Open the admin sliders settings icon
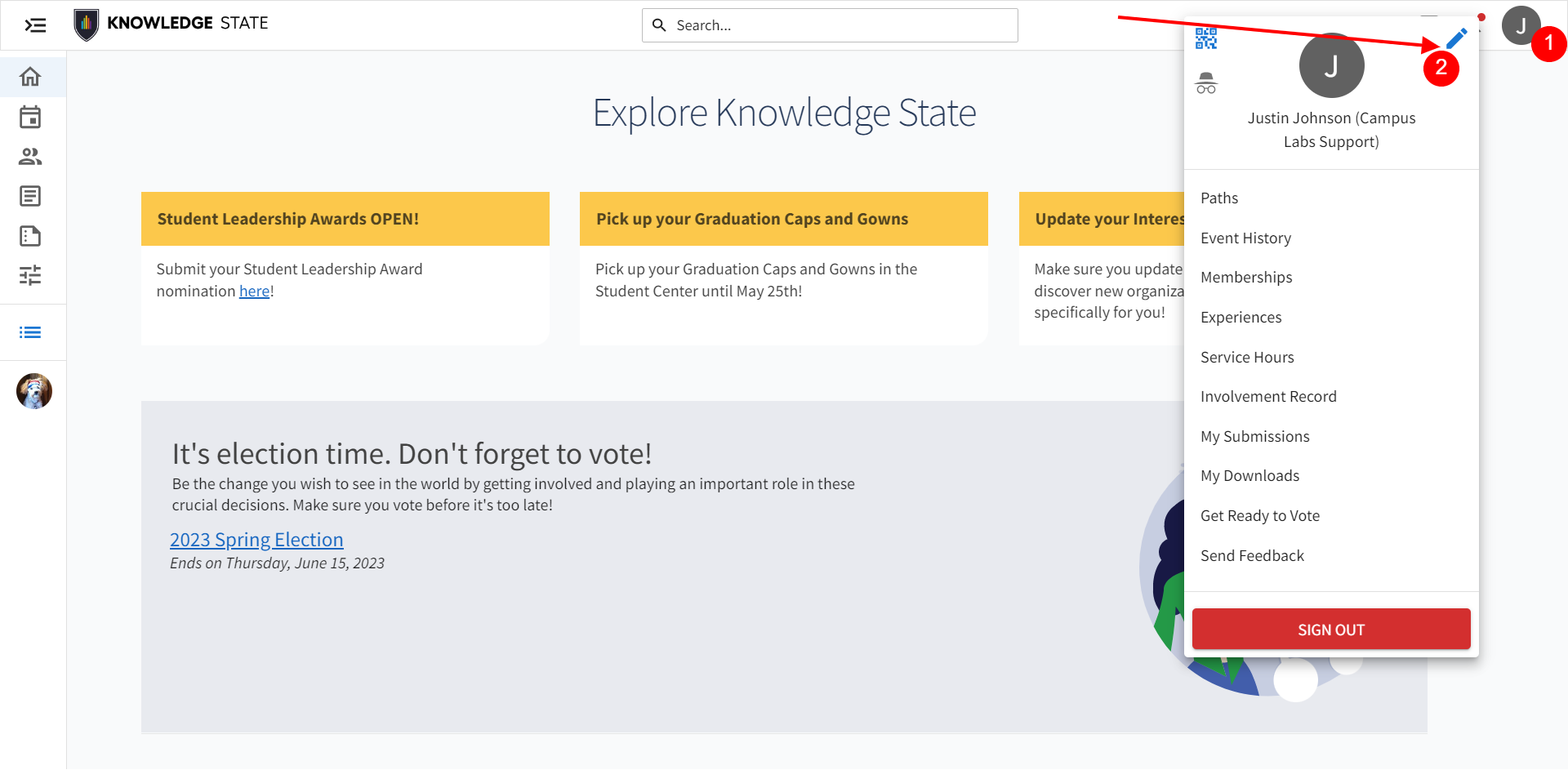Screen dimensions: 1568x770 30,275
